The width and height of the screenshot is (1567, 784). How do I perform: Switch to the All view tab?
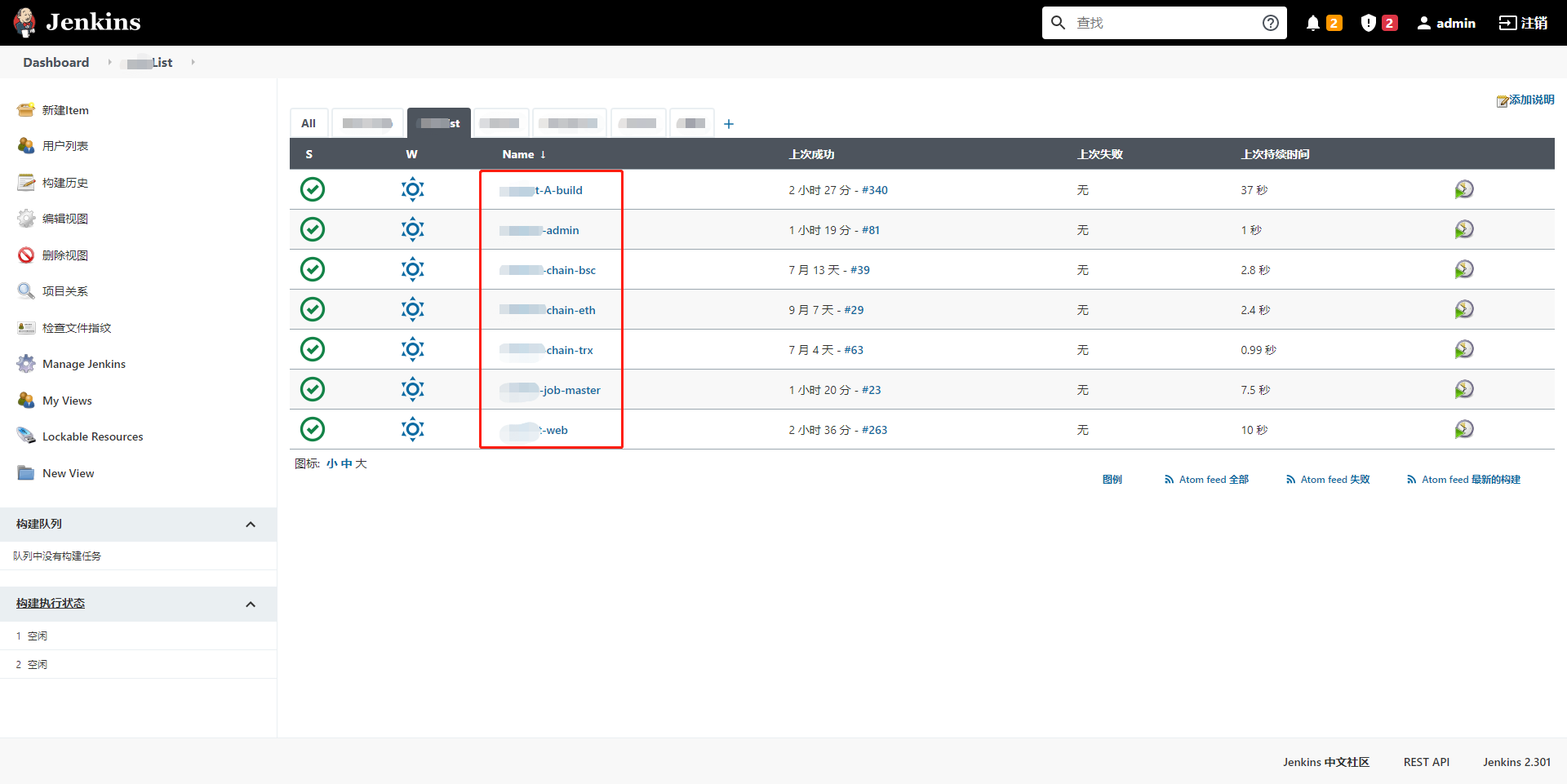(309, 123)
